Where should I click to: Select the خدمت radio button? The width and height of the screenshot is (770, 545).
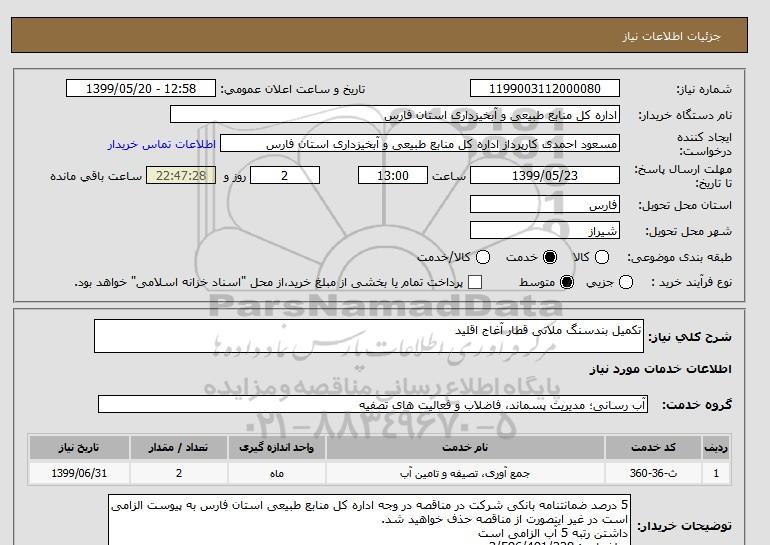[550, 257]
